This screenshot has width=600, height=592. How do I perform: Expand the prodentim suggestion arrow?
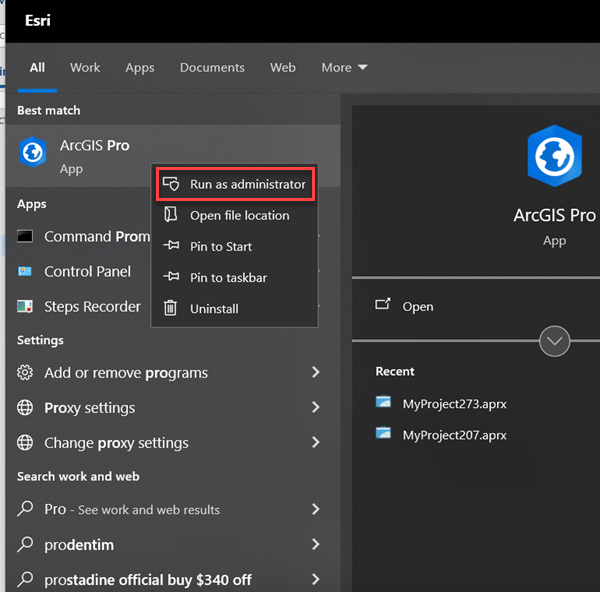(x=316, y=544)
